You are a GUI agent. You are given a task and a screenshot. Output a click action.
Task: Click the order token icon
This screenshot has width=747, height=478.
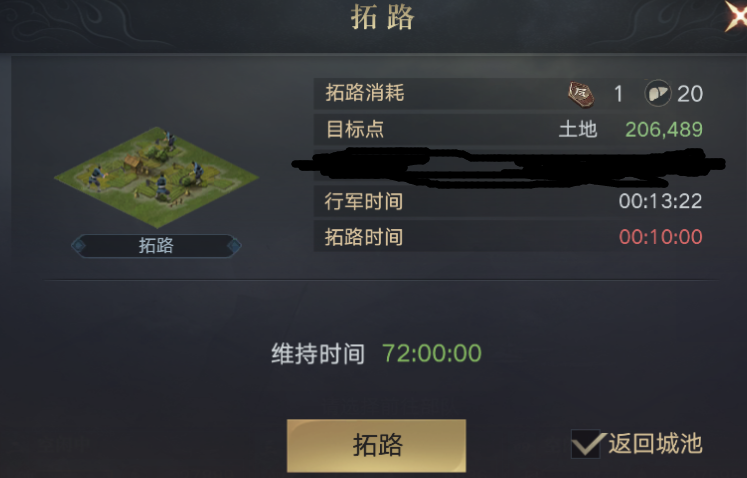click(x=581, y=94)
